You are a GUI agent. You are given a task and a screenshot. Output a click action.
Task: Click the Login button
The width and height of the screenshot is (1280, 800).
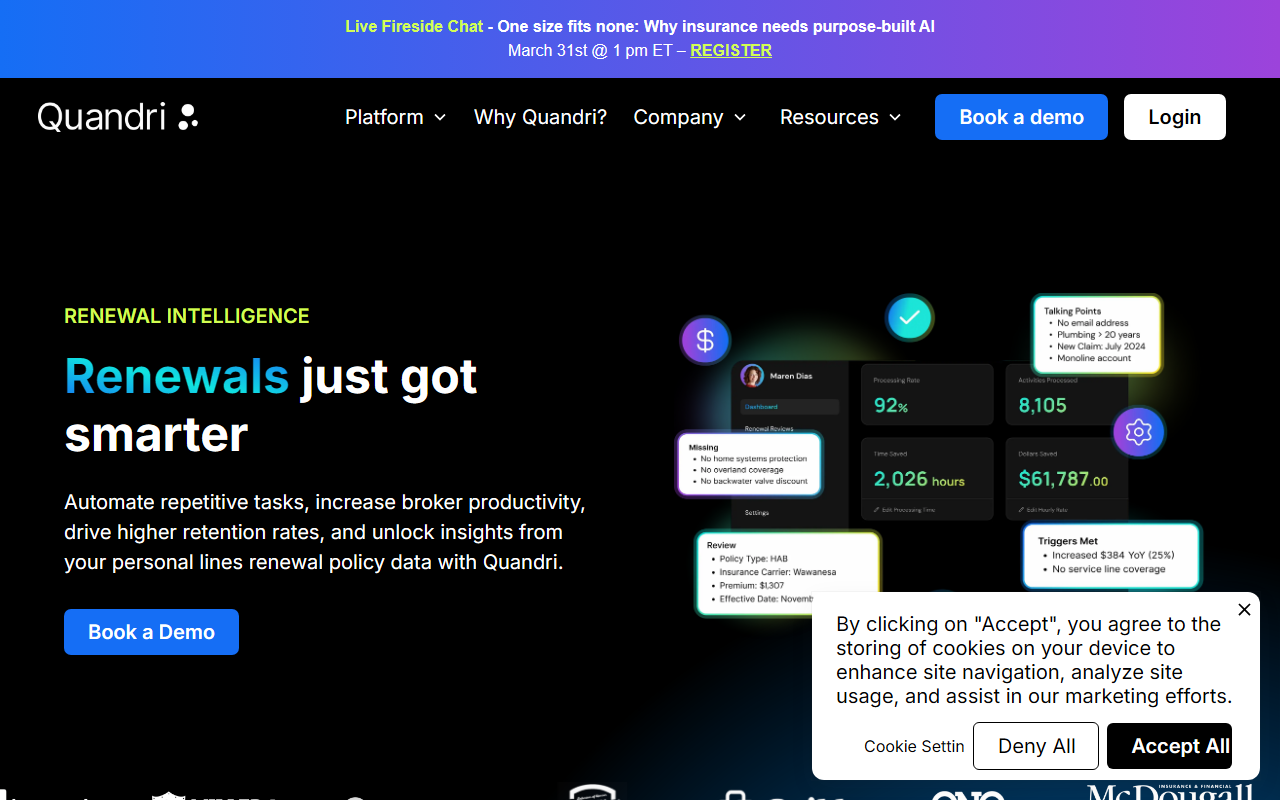(x=1175, y=117)
